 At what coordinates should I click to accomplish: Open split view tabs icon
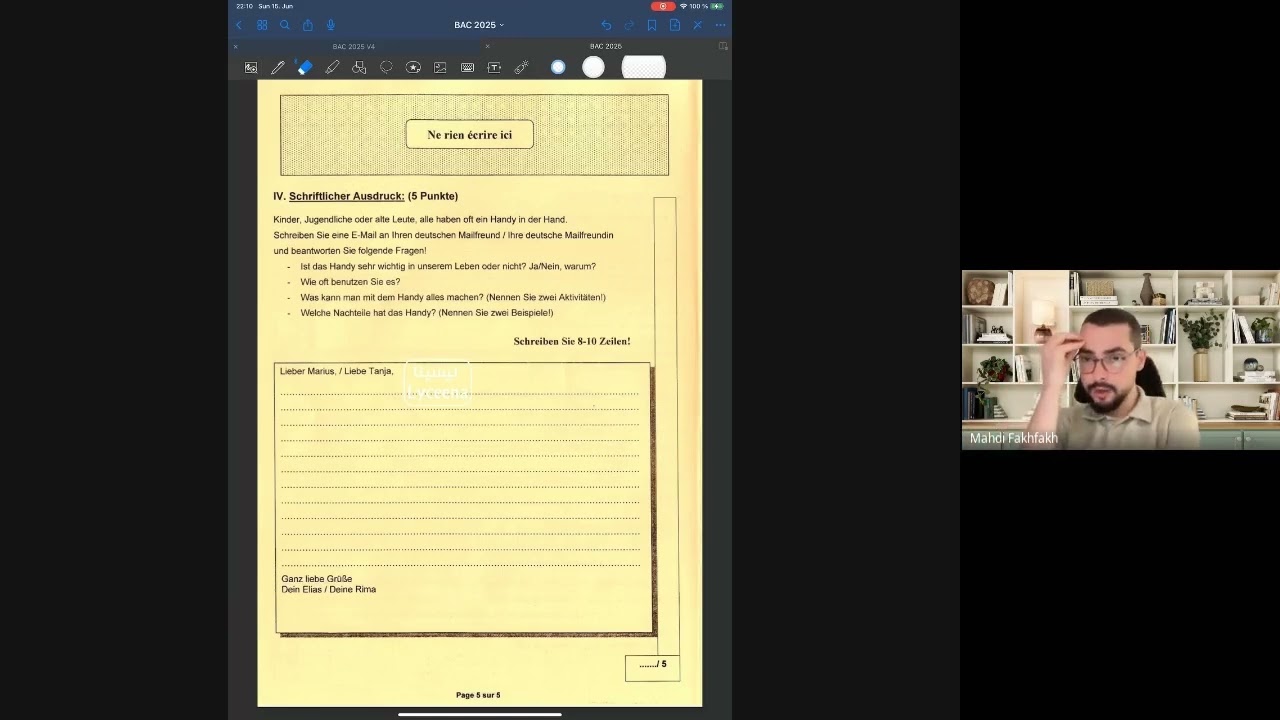tap(723, 46)
